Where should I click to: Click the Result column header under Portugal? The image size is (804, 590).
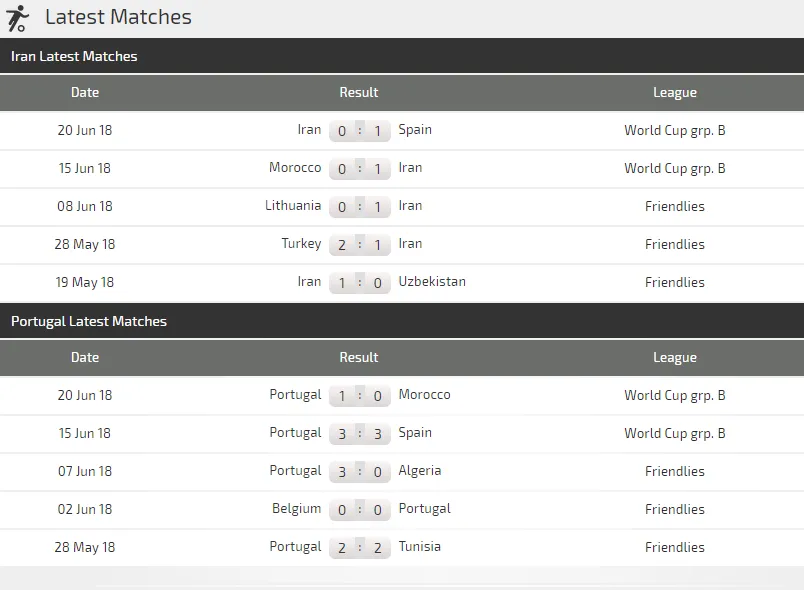359,357
